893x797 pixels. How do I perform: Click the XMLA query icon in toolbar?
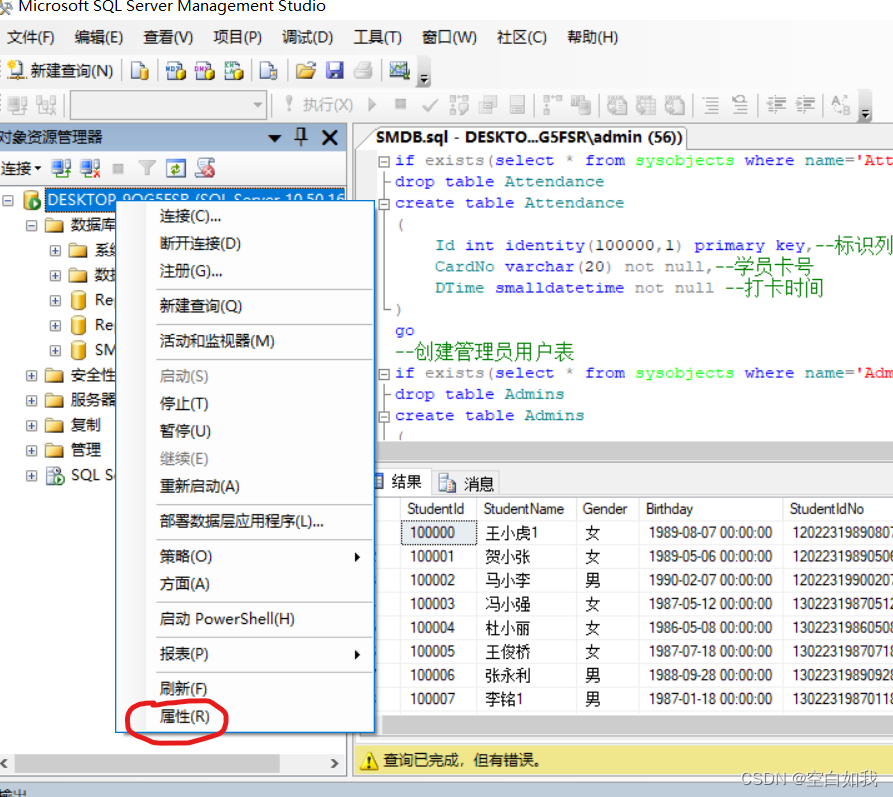(234, 71)
